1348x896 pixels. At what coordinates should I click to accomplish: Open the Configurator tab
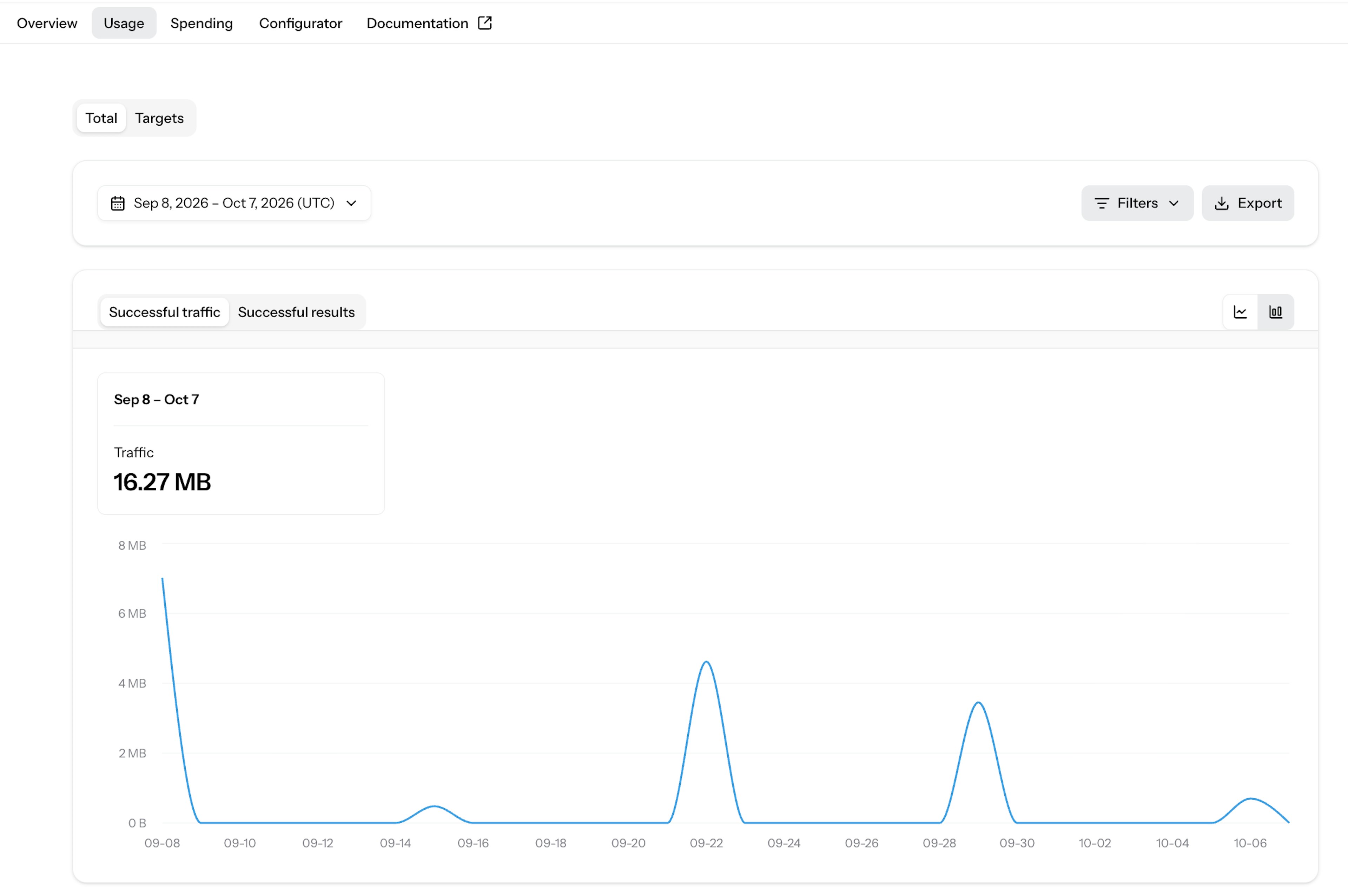pyautogui.click(x=300, y=24)
